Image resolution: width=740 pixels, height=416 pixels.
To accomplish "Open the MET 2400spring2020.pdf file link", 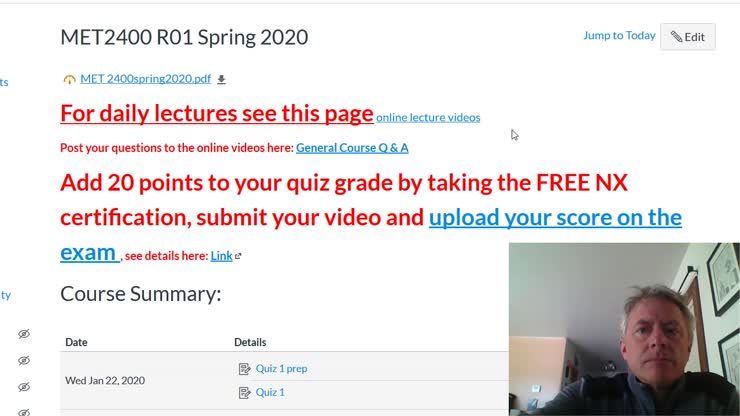I will tap(145, 79).
